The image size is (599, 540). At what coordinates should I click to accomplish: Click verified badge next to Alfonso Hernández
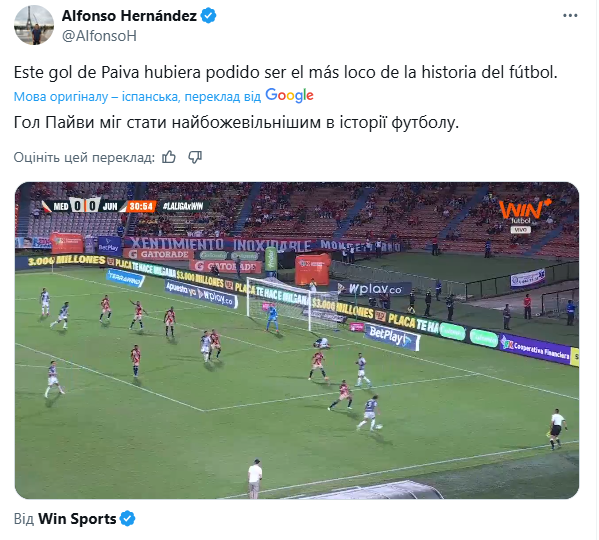pyautogui.click(x=208, y=16)
